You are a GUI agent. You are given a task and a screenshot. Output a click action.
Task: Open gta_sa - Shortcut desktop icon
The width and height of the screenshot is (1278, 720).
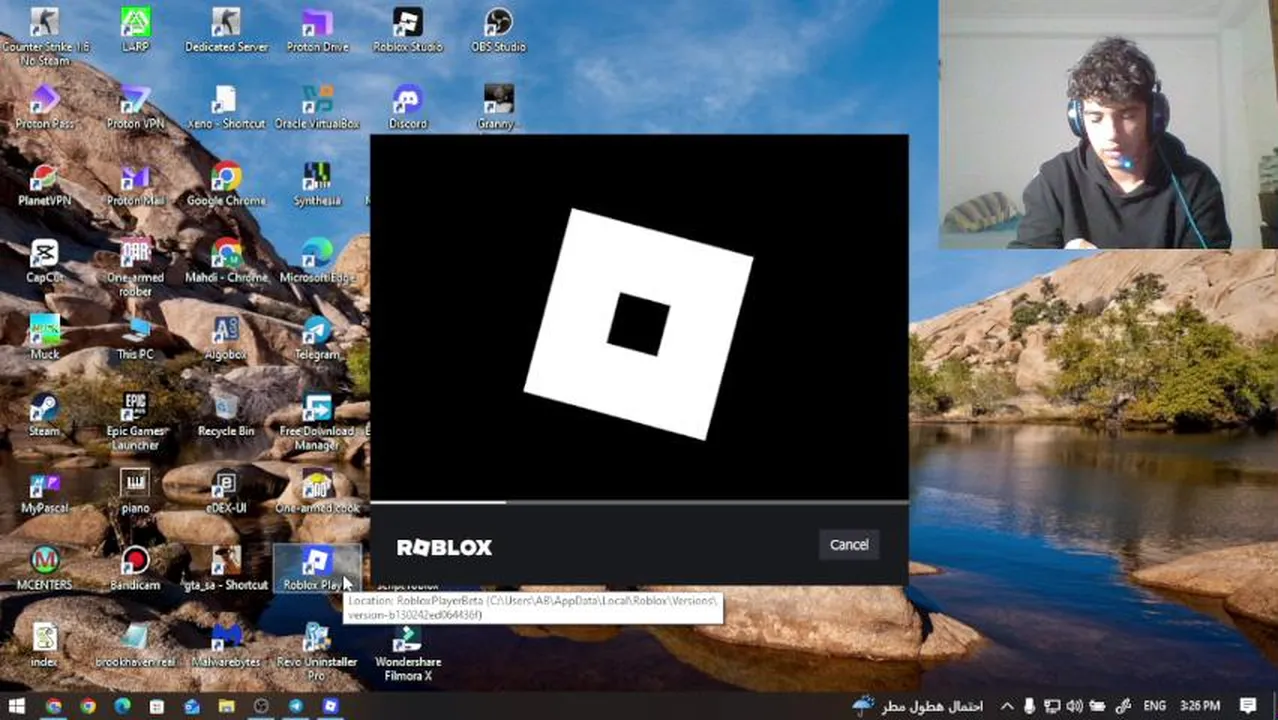click(x=226, y=568)
